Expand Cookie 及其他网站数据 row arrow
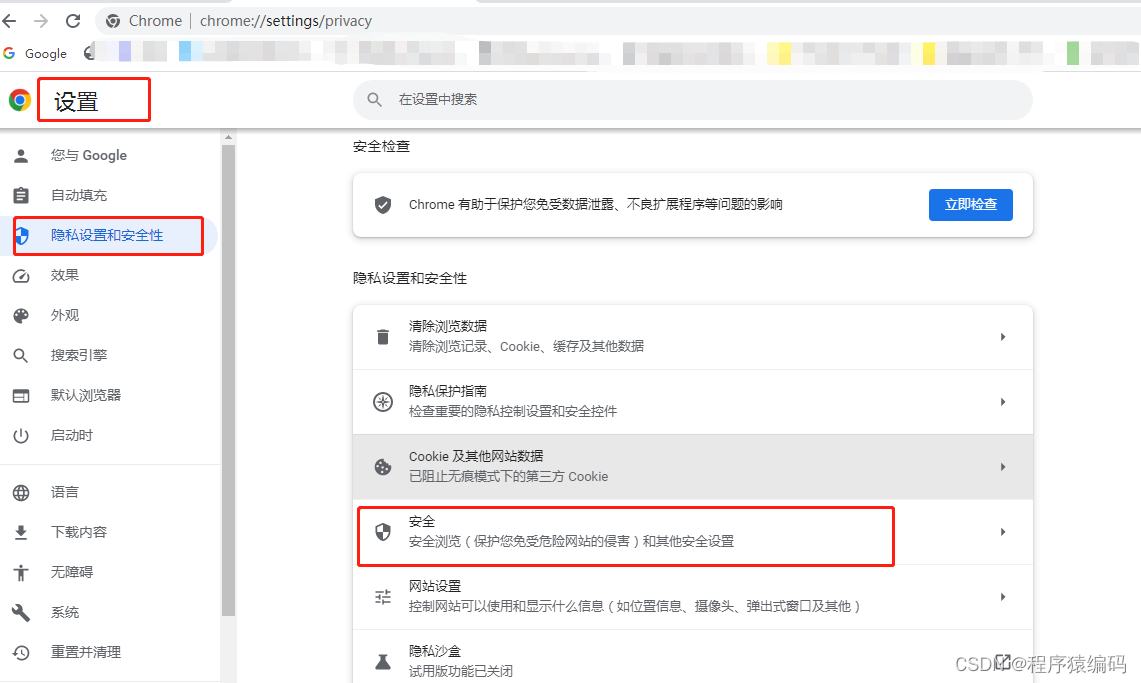1141x683 pixels. coord(1003,467)
